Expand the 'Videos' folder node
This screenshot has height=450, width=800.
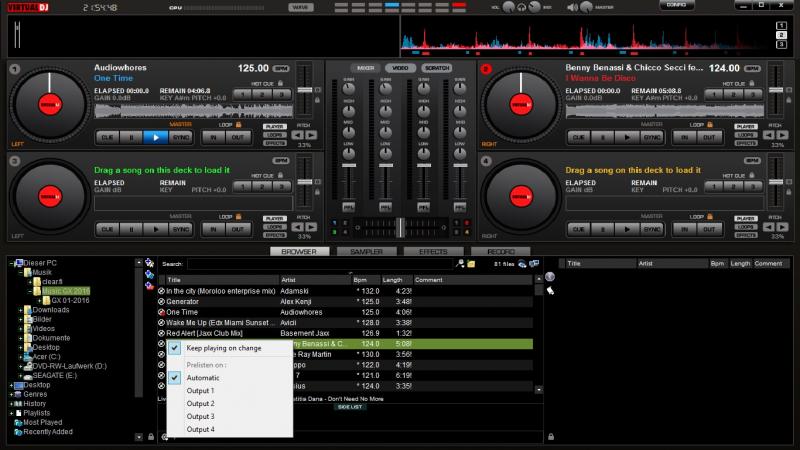[x=21, y=329]
